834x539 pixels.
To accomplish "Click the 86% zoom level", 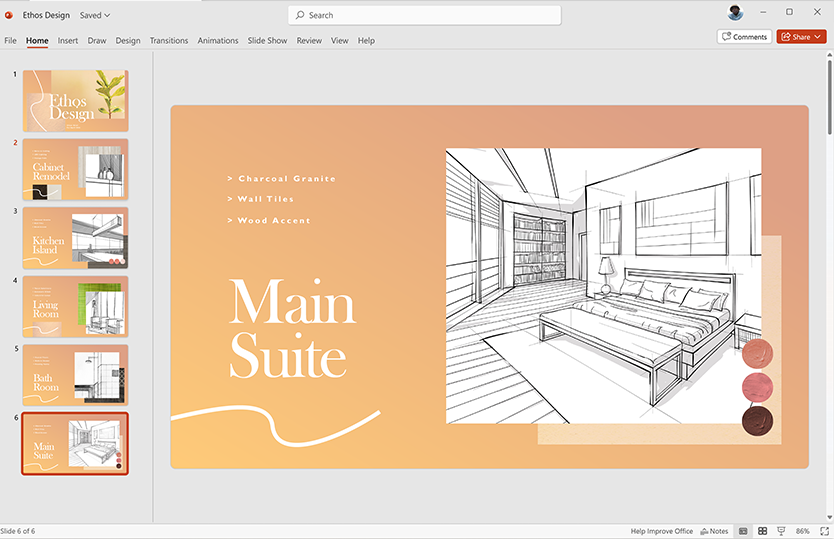I will tap(803, 531).
